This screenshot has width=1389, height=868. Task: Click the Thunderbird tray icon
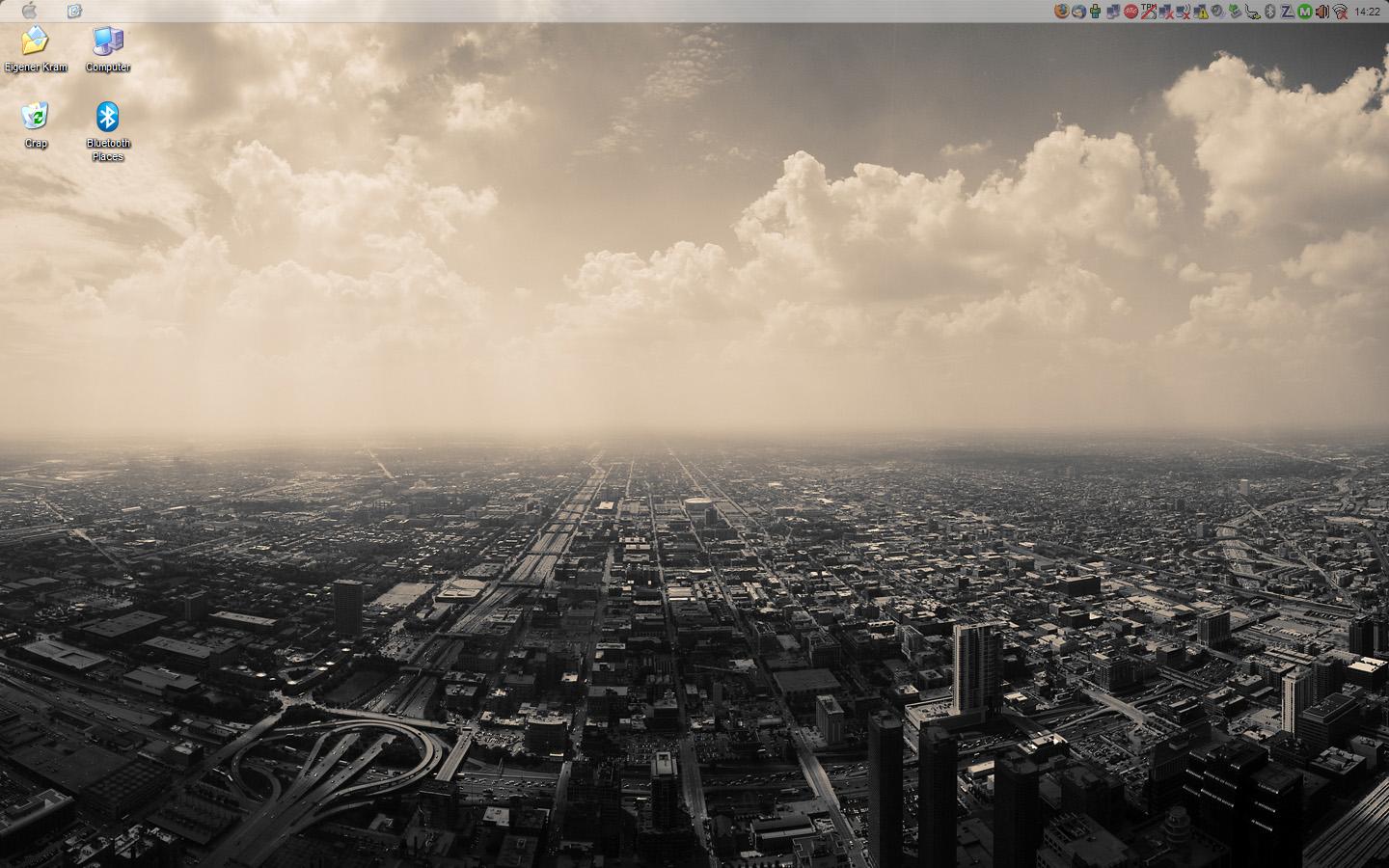pos(1078,12)
